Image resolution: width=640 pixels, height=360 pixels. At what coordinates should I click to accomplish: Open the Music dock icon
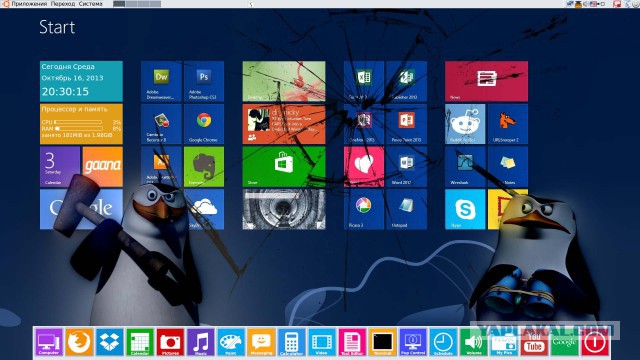200,342
